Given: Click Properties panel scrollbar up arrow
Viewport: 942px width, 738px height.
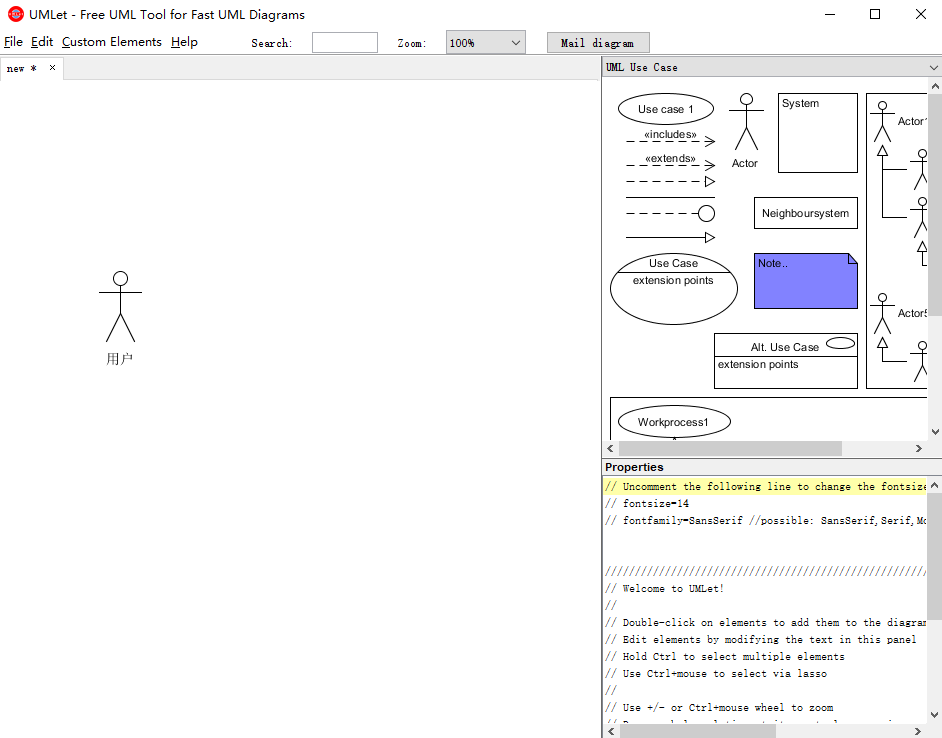Looking at the screenshot, I should pyautogui.click(x=935, y=485).
